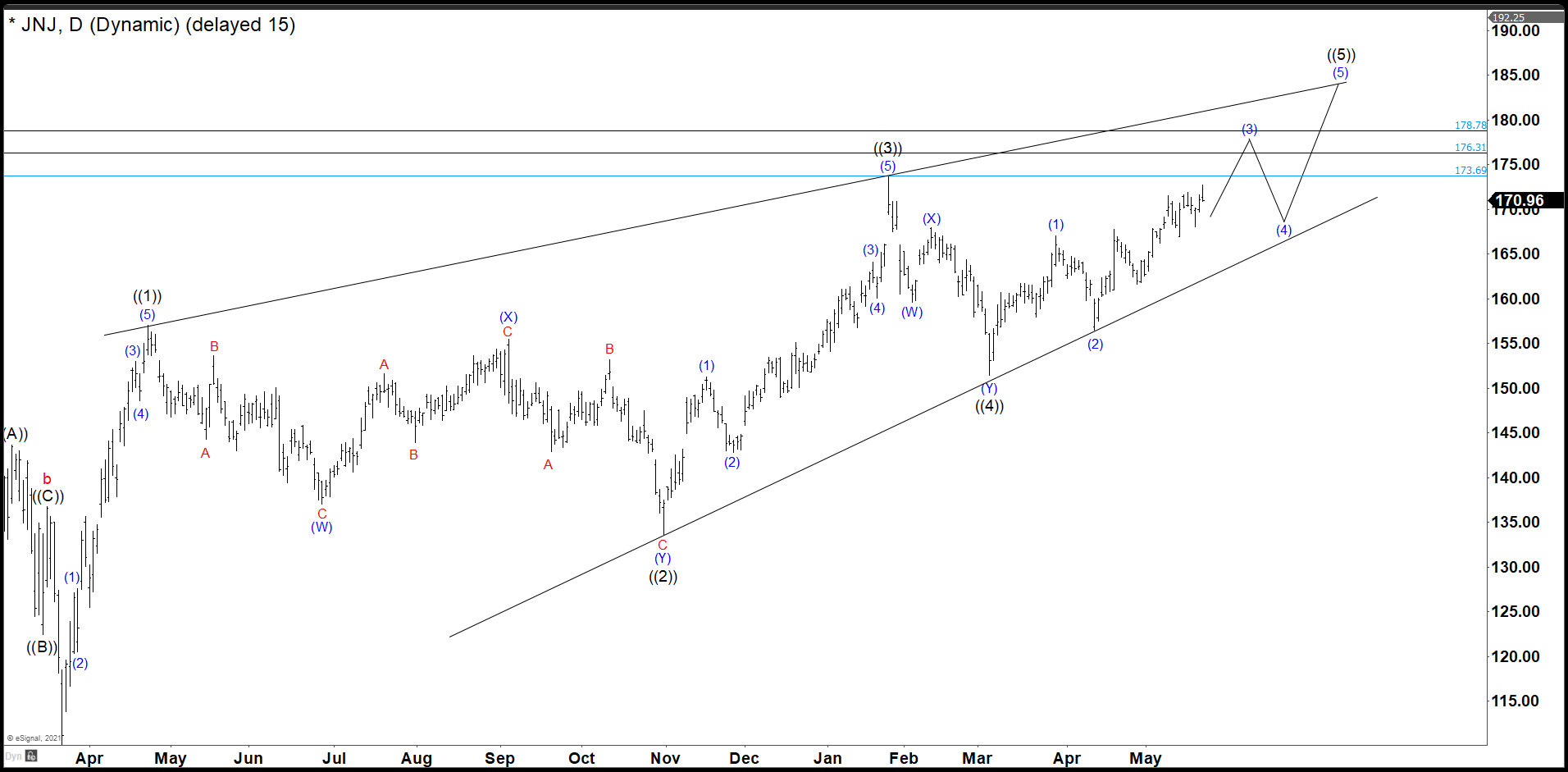Click the JNJ chart title text
The image size is (1568, 772).
point(39,25)
